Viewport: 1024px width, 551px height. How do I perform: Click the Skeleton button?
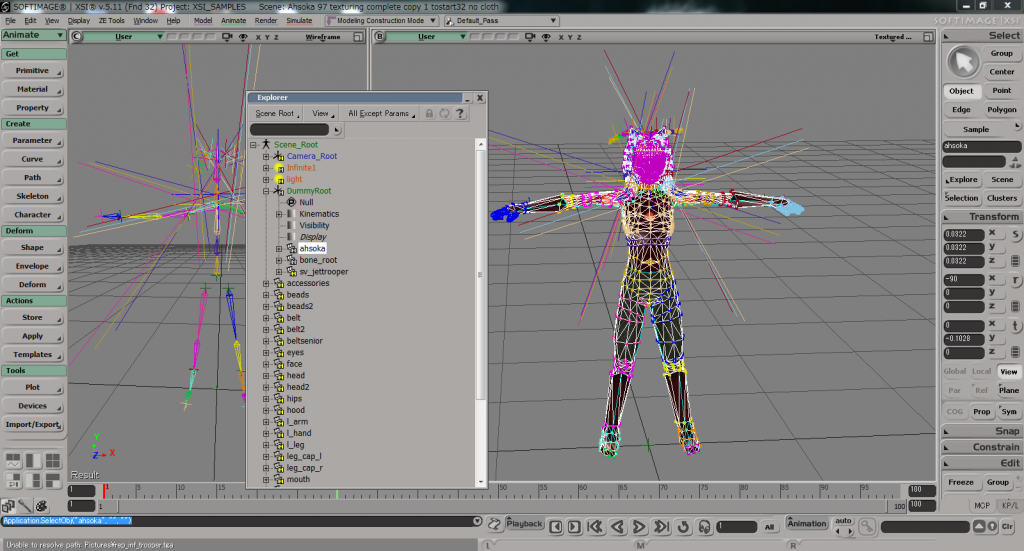[33, 196]
